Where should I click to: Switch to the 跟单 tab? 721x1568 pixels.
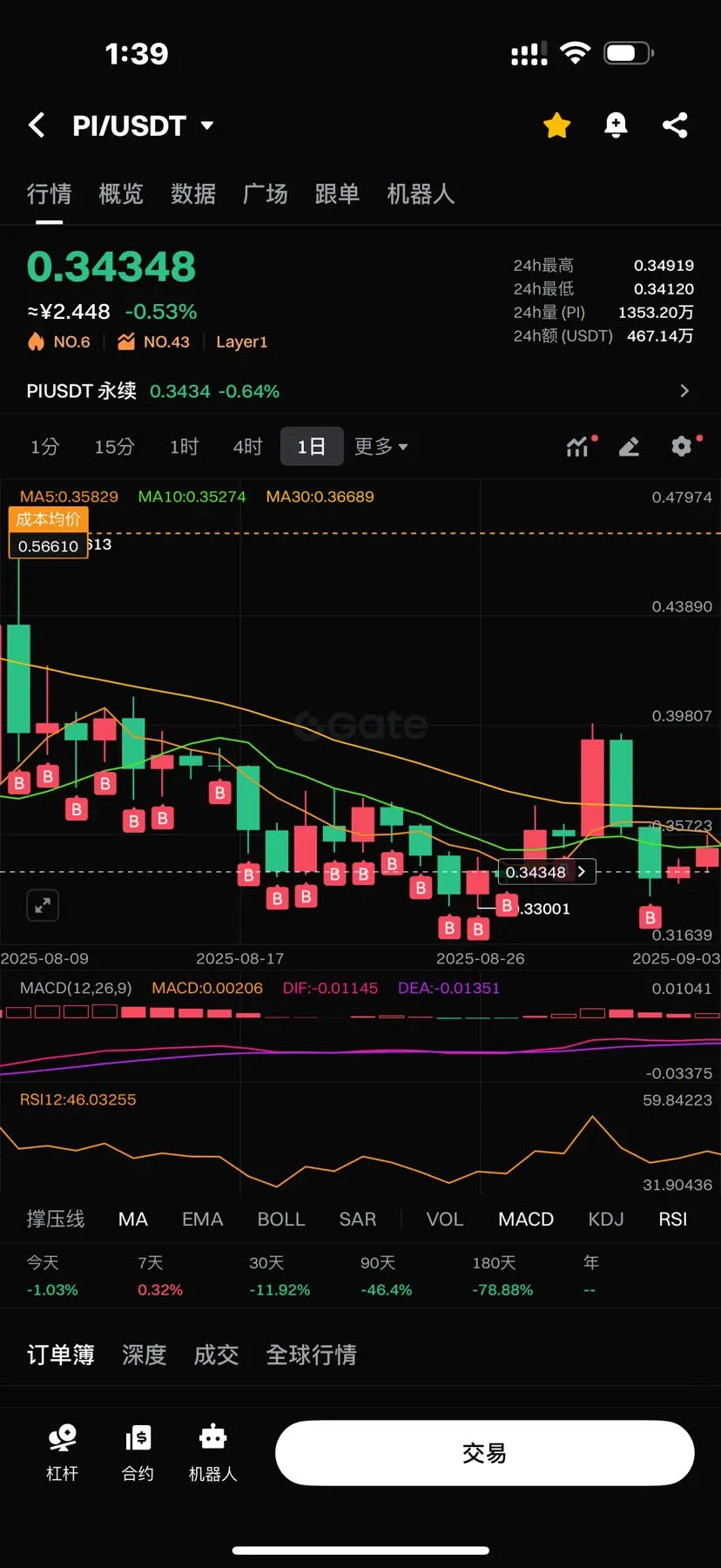click(337, 193)
